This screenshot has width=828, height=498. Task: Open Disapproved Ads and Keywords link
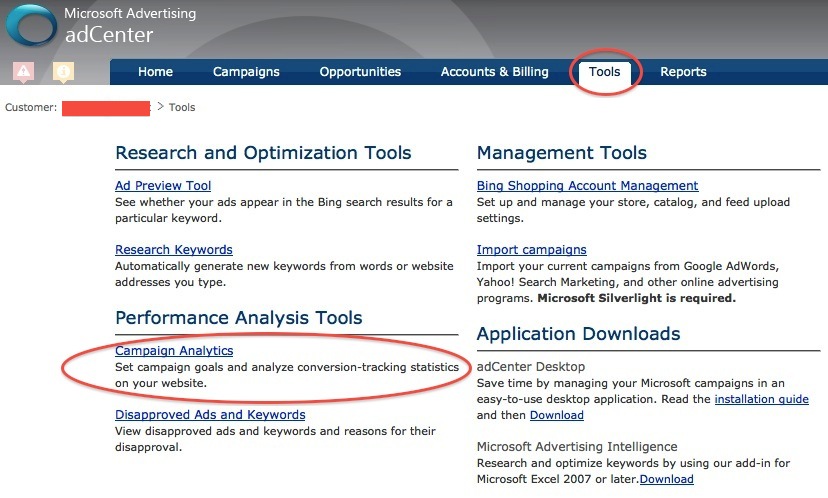click(x=210, y=415)
